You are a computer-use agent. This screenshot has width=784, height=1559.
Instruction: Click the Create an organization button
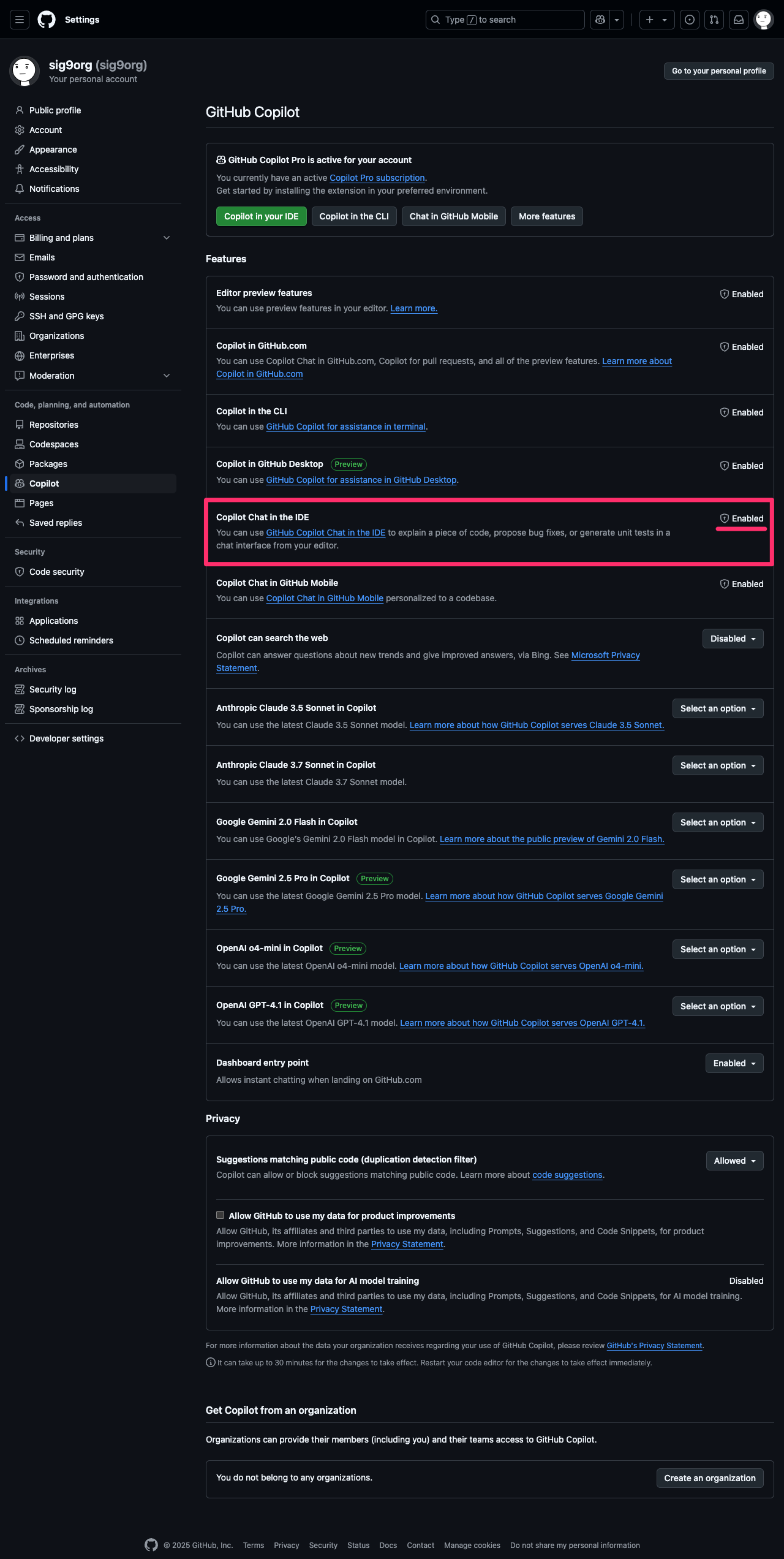(x=710, y=1478)
